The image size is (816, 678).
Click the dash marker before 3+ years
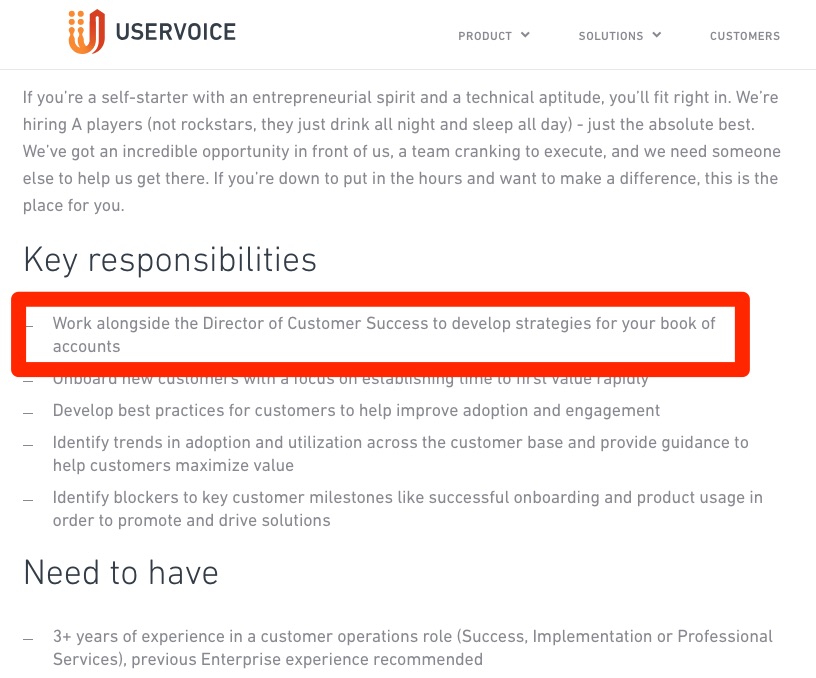[x=28, y=639]
